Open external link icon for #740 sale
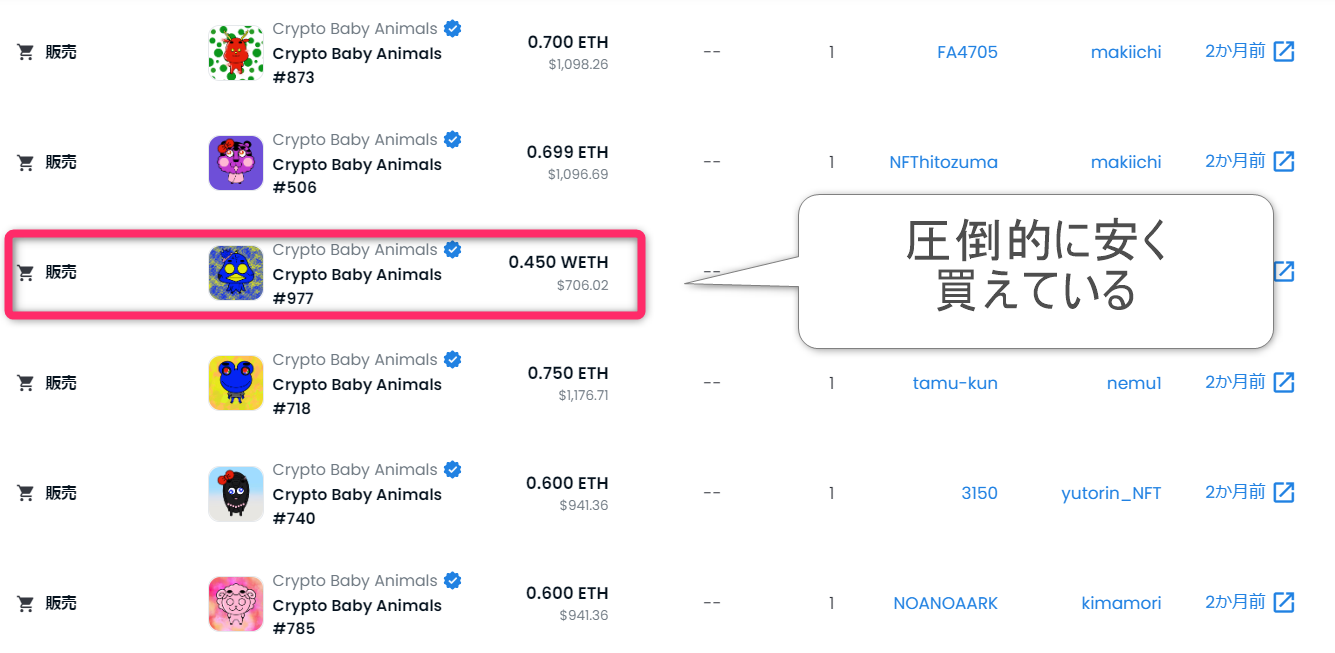The width and height of the screenshot is (1335, 653). [1284, 493]
